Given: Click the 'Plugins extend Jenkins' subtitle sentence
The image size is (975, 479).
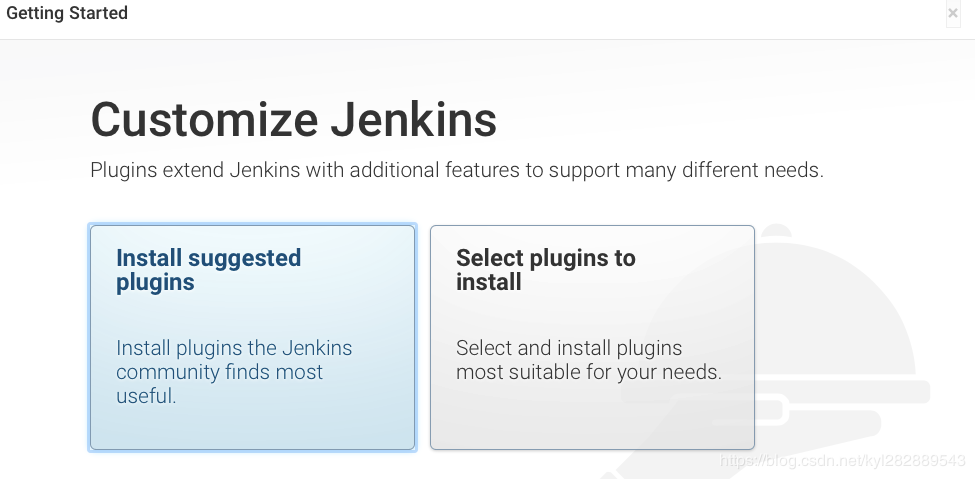Looking at the screenshot, I should 457,170.
